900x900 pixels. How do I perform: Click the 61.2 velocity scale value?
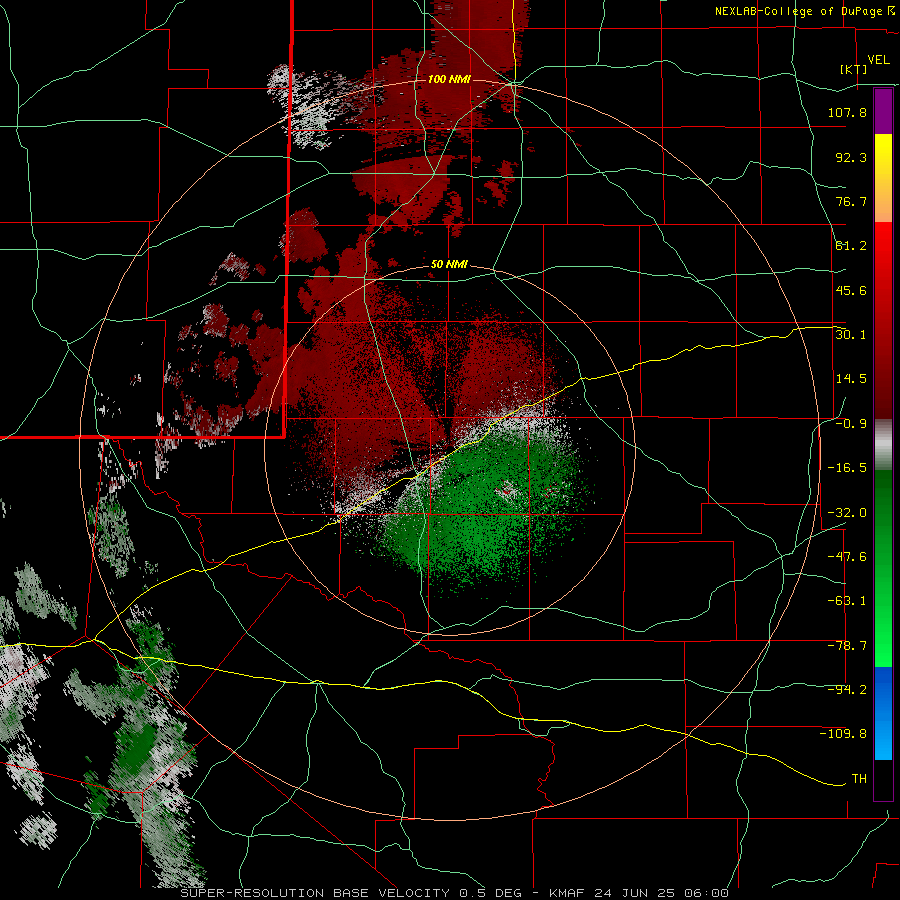tap(851, 246)
